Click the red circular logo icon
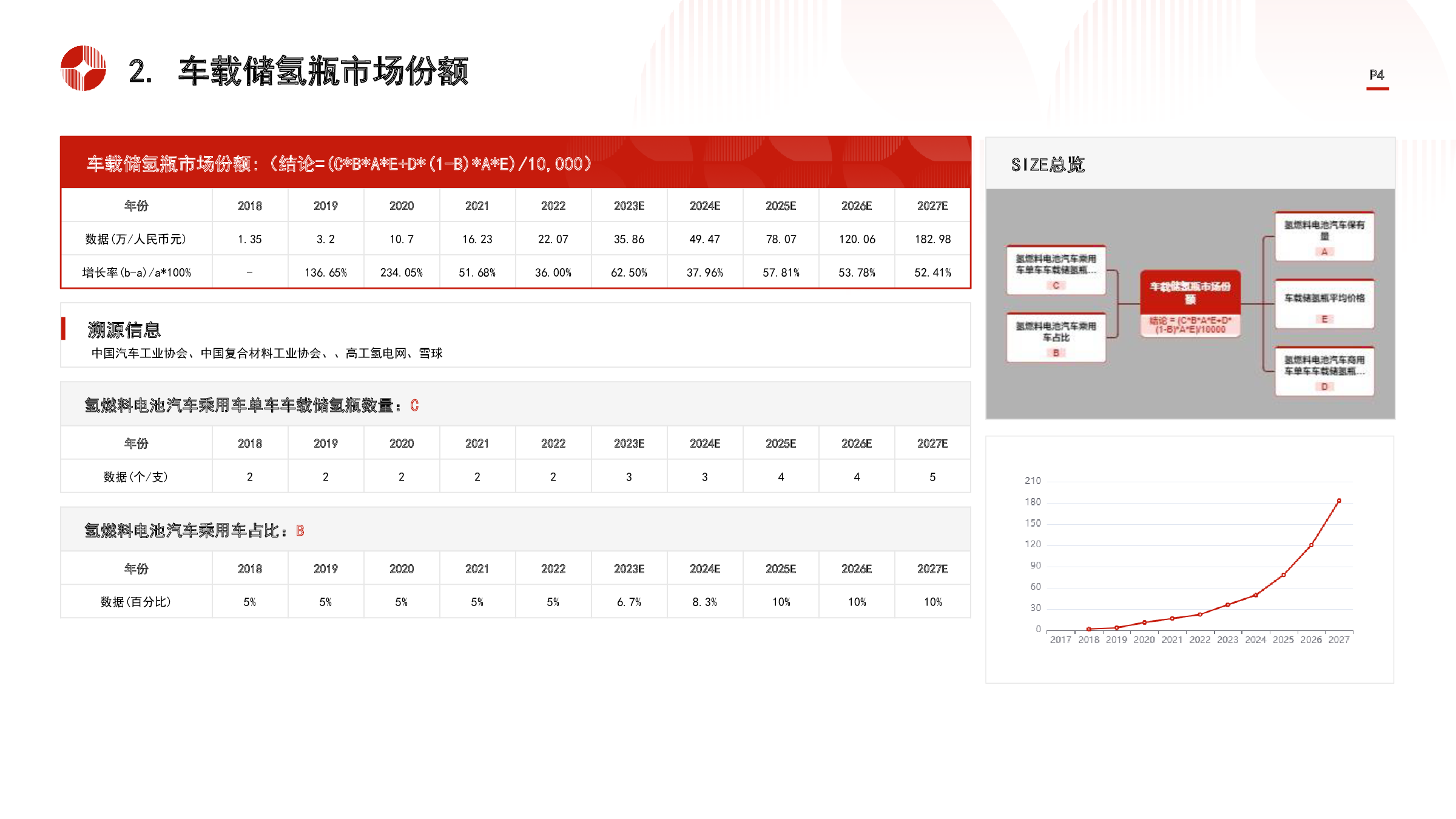Image resolution: width=1456 pixels, height=819 pixels. click(x=83, y=68)
